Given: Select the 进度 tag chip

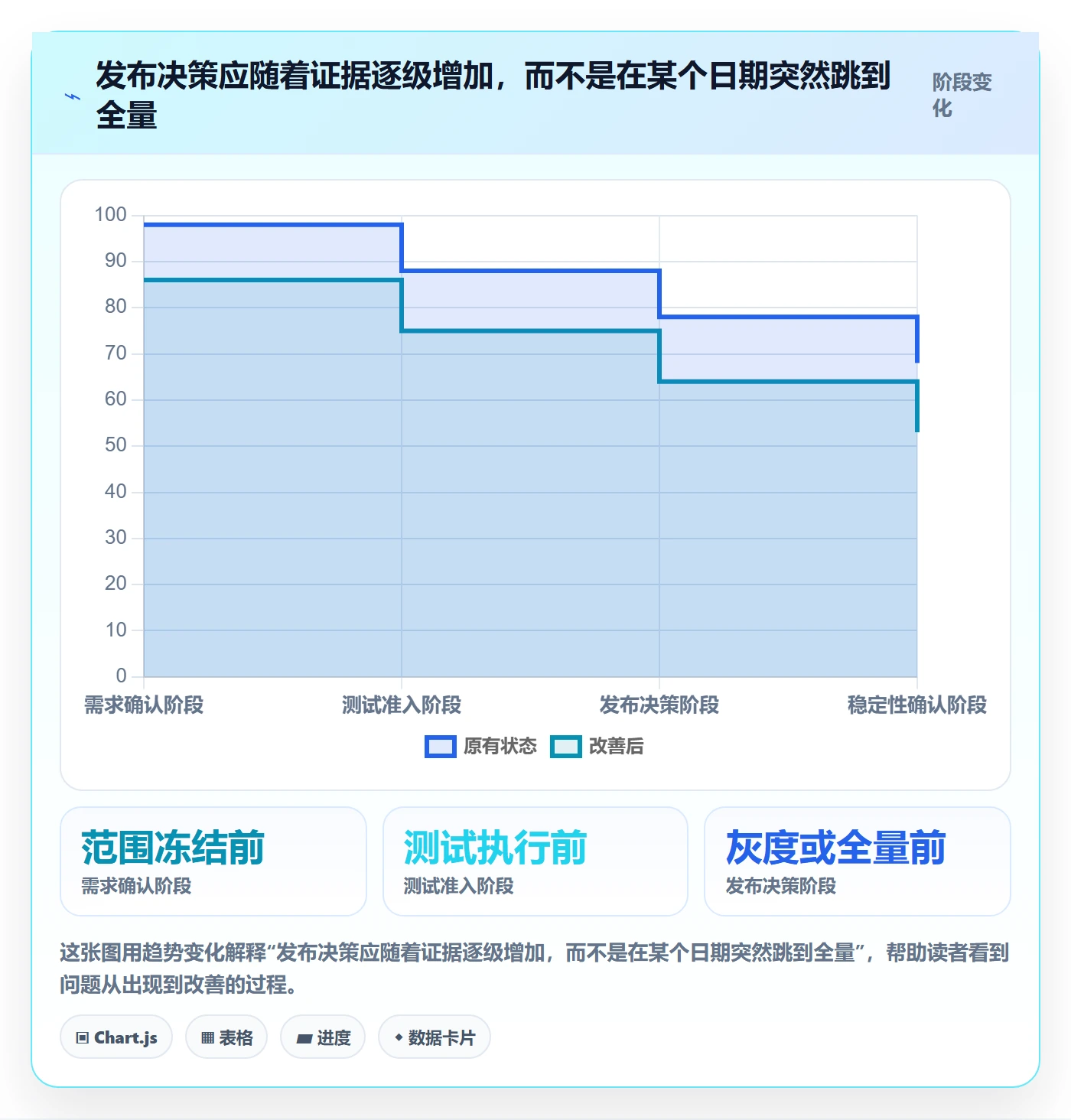Looking at the screenshot, I should pos(323,1037).
